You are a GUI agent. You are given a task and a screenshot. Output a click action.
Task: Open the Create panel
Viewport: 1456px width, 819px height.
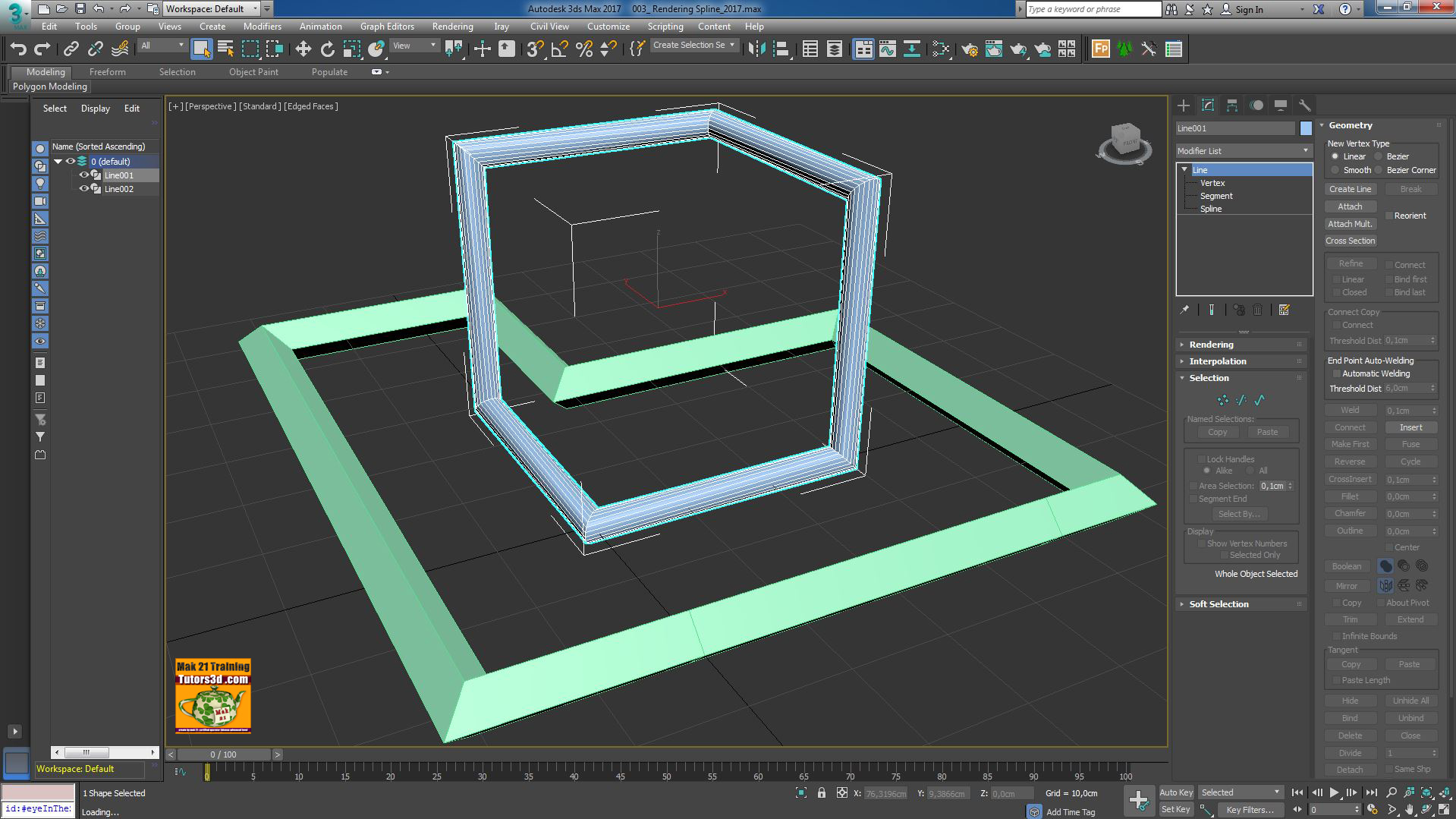point(1184,105)
